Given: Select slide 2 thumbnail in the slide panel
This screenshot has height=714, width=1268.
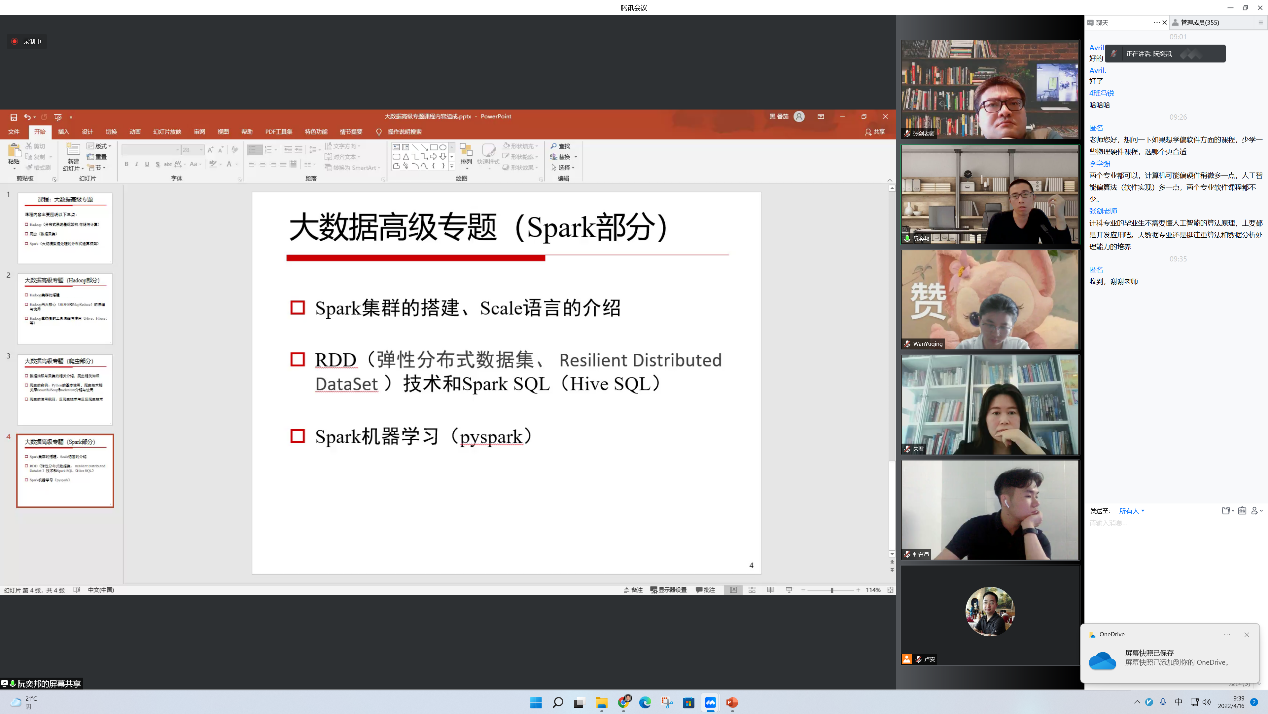Looking at the screenshot, I should pyautogui.click(x=65, y=309).
